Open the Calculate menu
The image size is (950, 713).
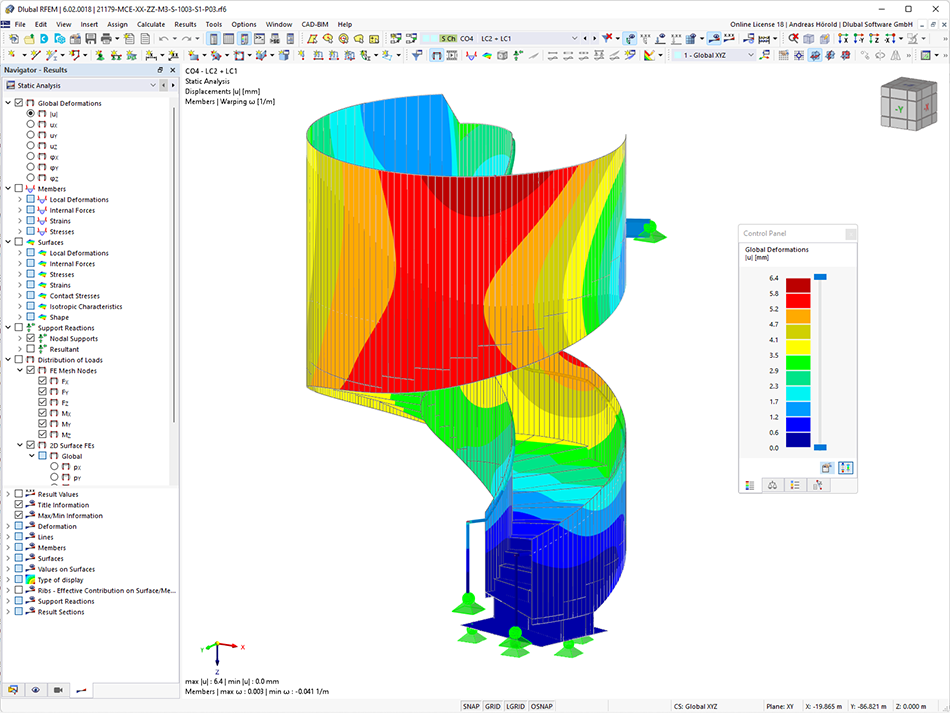tap(151, 24)
